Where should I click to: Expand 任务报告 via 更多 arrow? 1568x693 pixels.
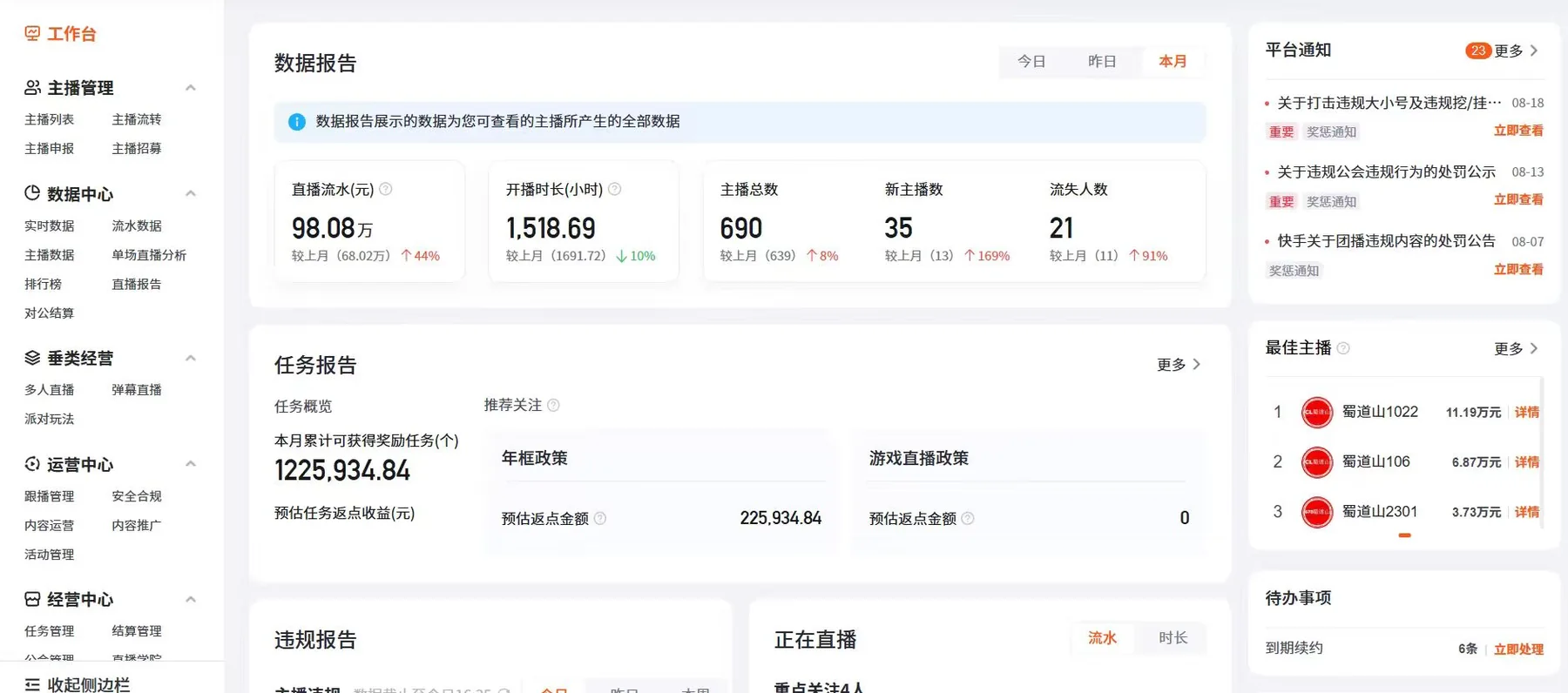coord(1179,365)
